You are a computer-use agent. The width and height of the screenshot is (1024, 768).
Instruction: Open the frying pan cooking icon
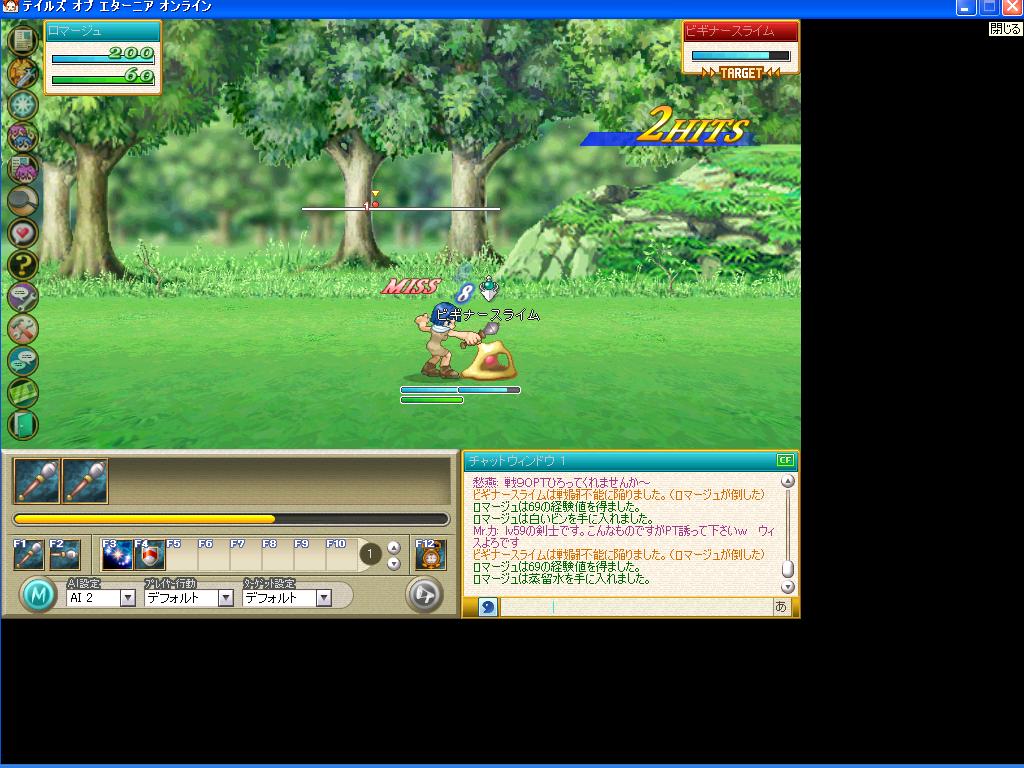click(23, 200)
